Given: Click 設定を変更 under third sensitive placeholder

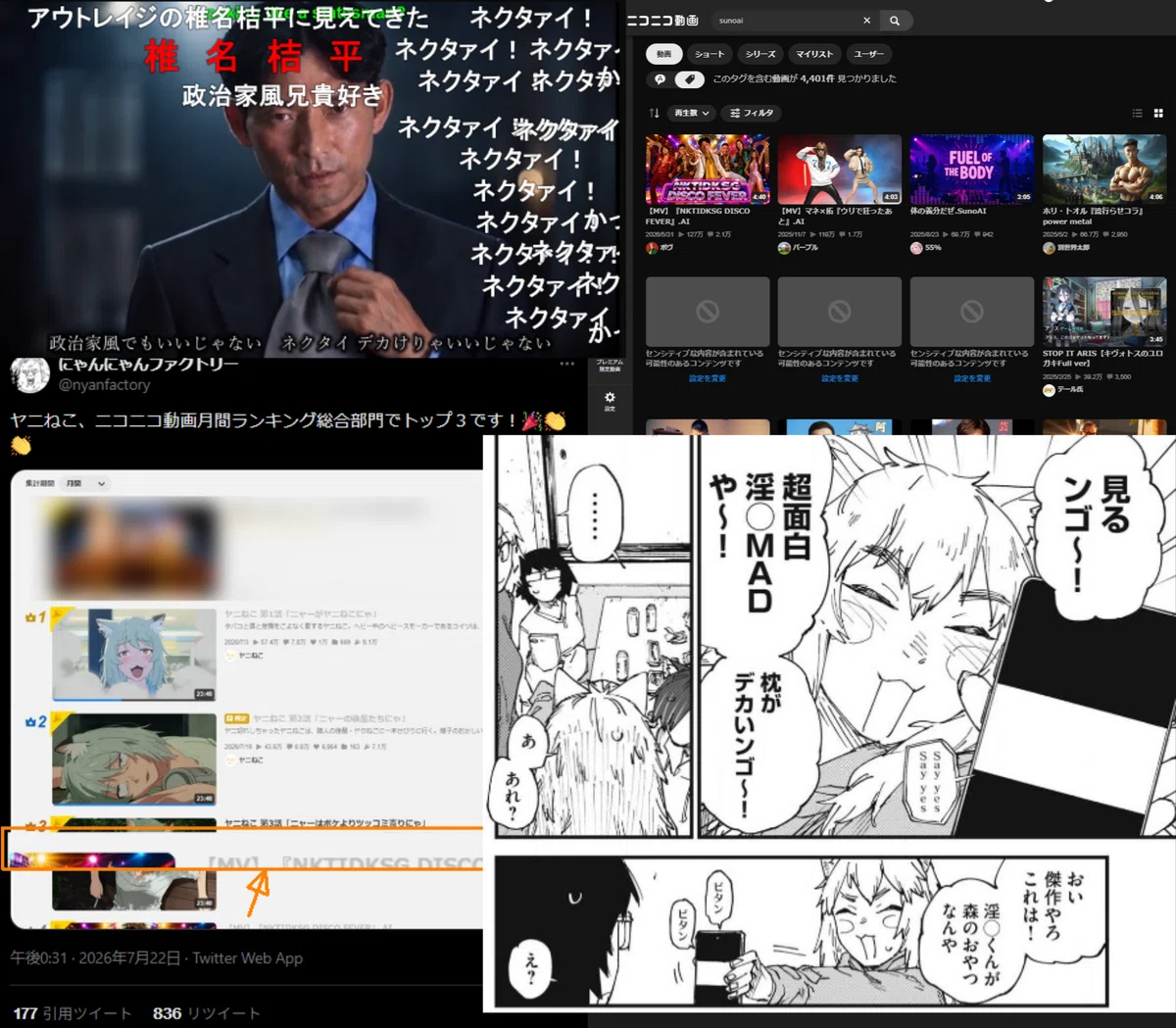Looking at the screenshot, I should point(971,378).
